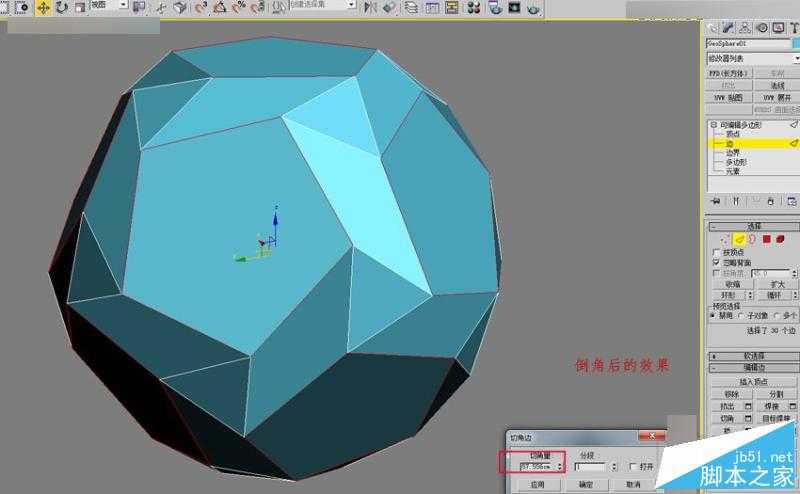Click Remove Modifier trash icon

770,201
